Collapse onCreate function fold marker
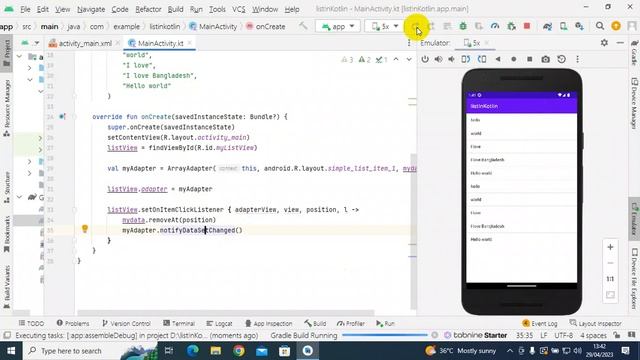The width and height of the screenshot is (640, 360). click(75, 117)
